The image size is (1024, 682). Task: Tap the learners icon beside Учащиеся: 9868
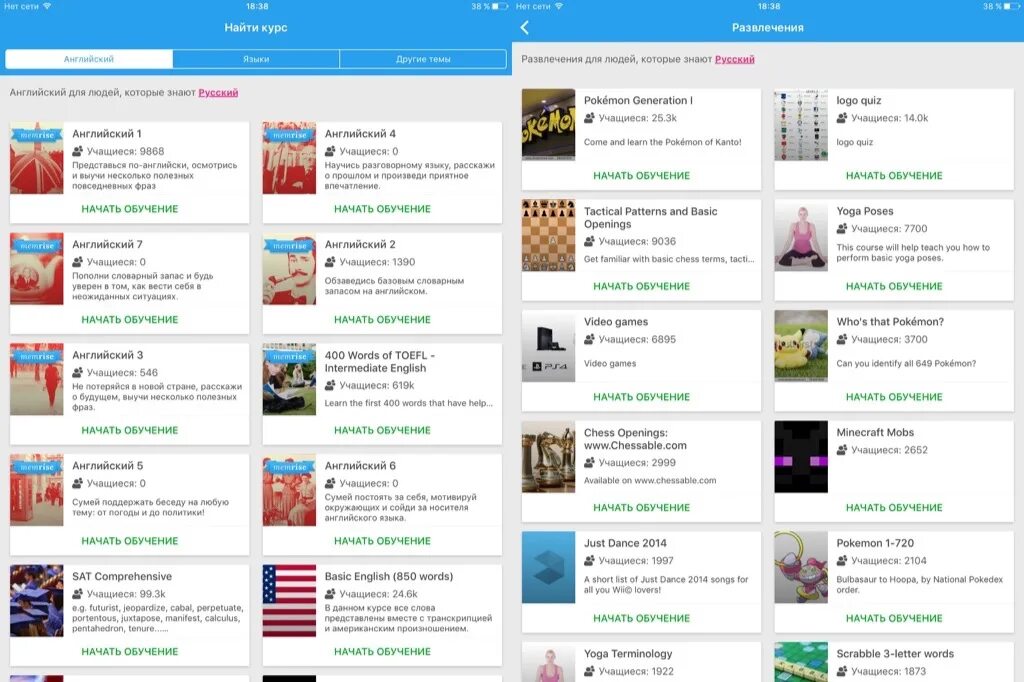point(78,151)
